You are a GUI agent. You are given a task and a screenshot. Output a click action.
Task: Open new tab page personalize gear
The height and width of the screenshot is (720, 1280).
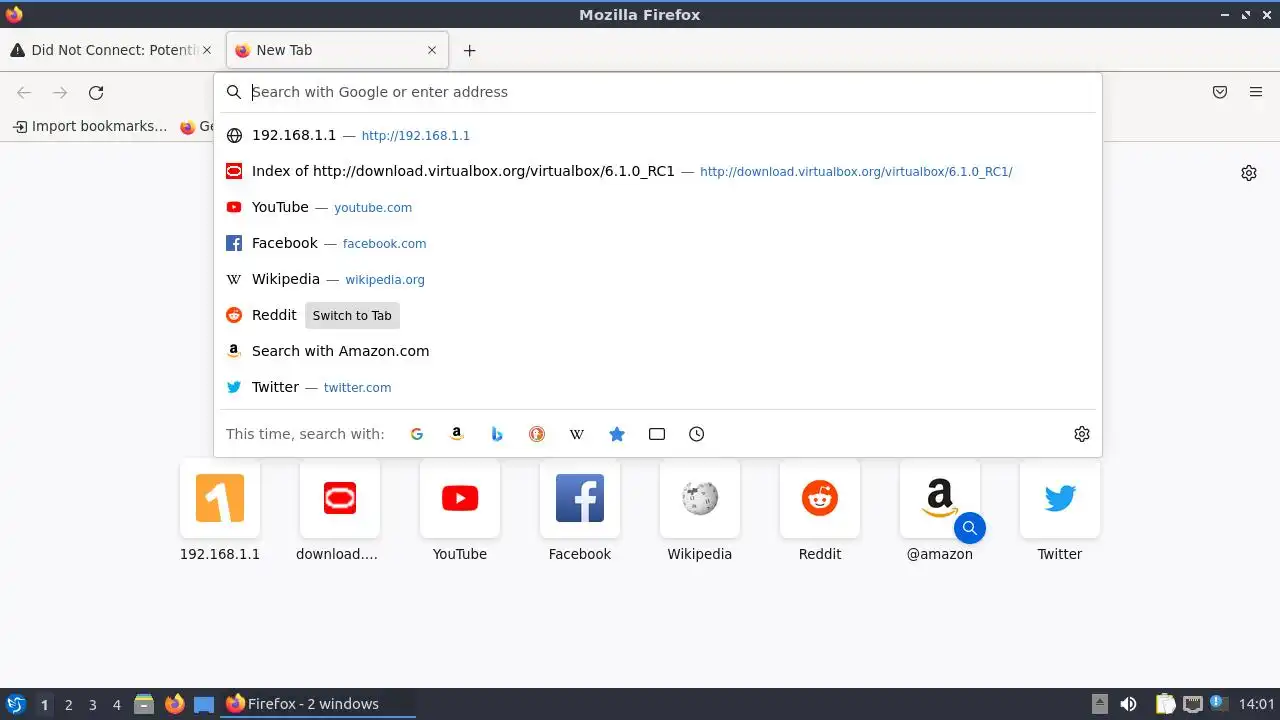[x=1249, y=173]
